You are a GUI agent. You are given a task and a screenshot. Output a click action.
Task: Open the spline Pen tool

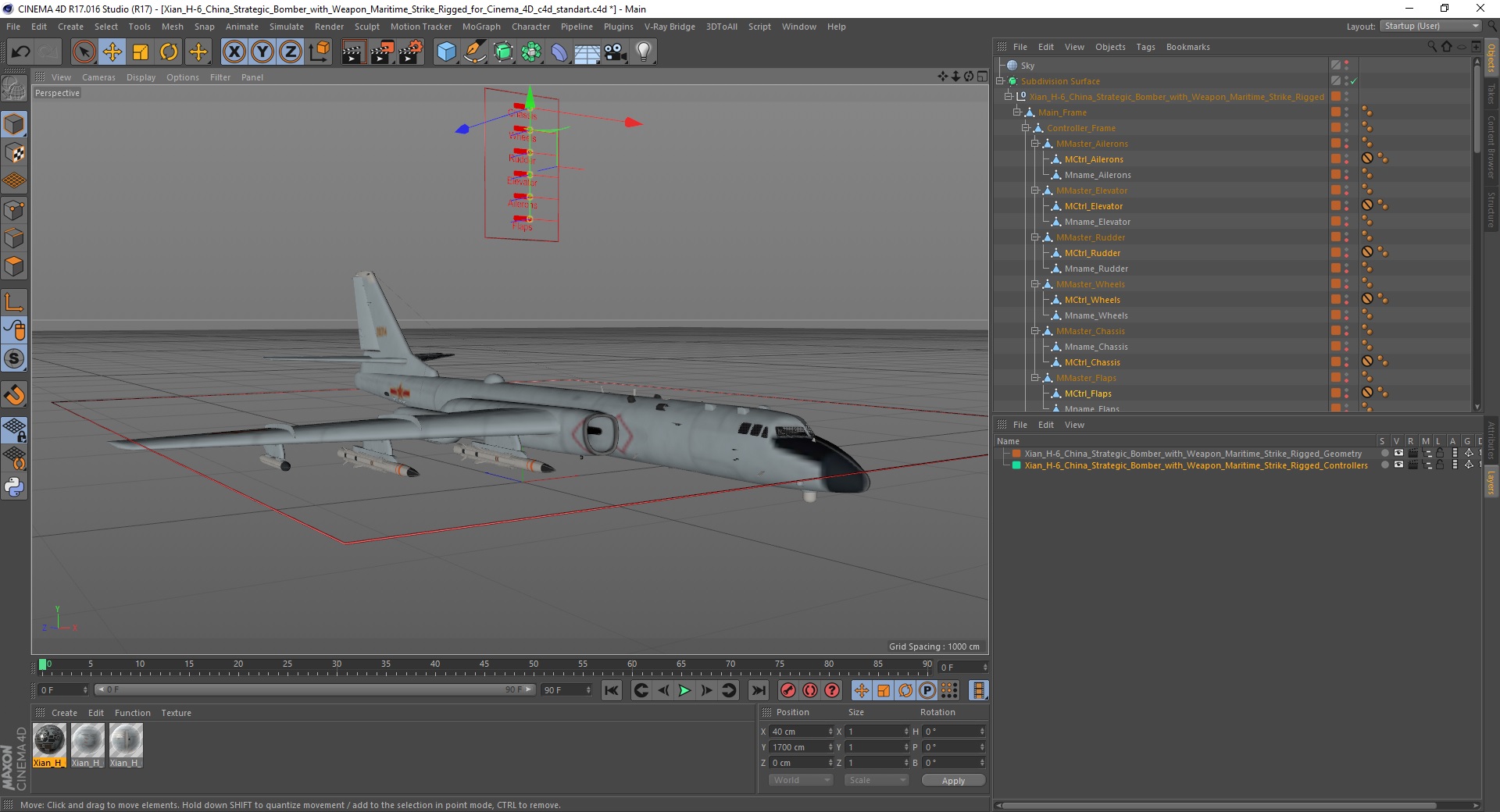click(x=475, y=52)
